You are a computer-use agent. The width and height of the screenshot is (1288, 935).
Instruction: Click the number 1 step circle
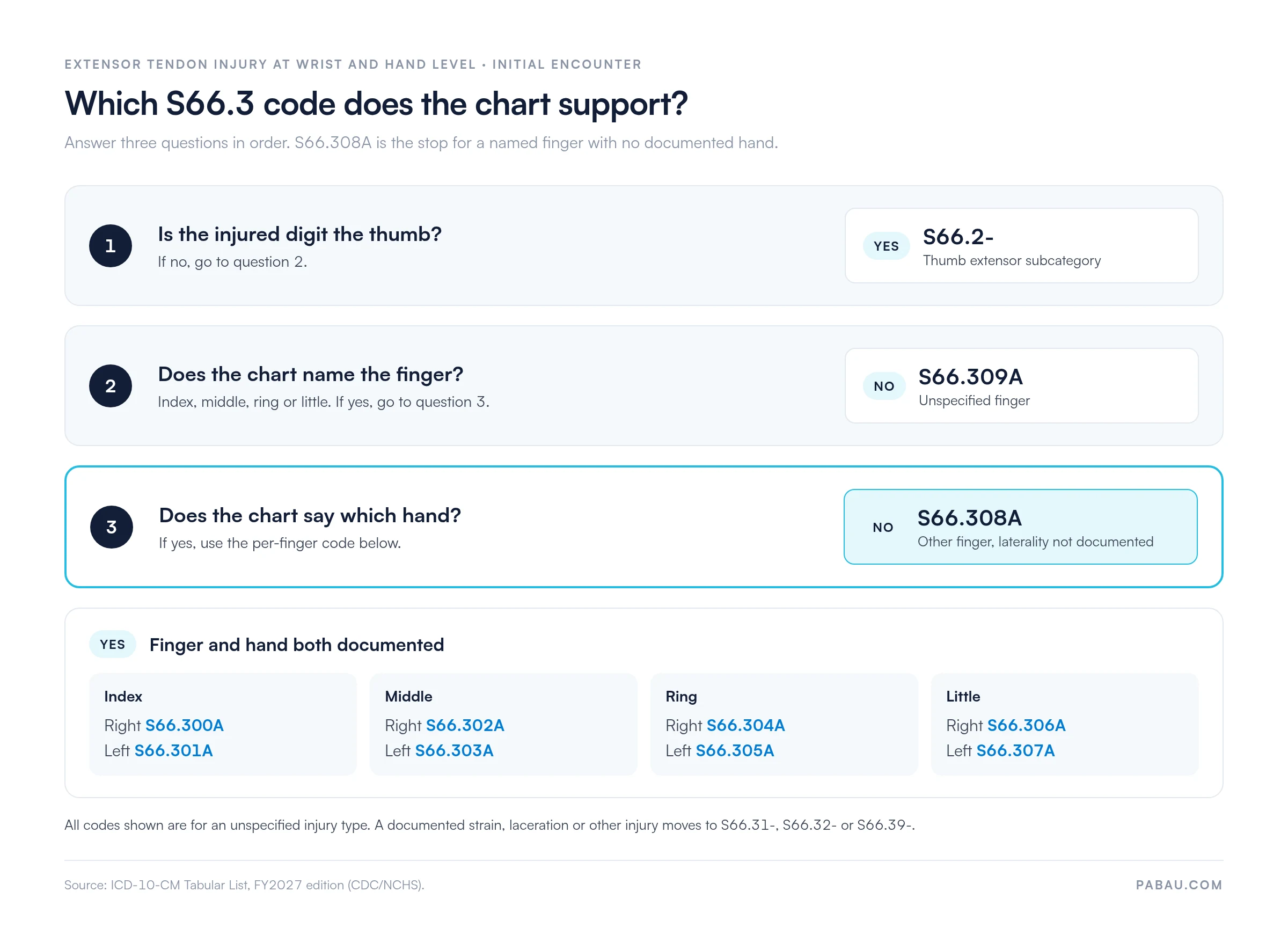click(x=110, y=246)
